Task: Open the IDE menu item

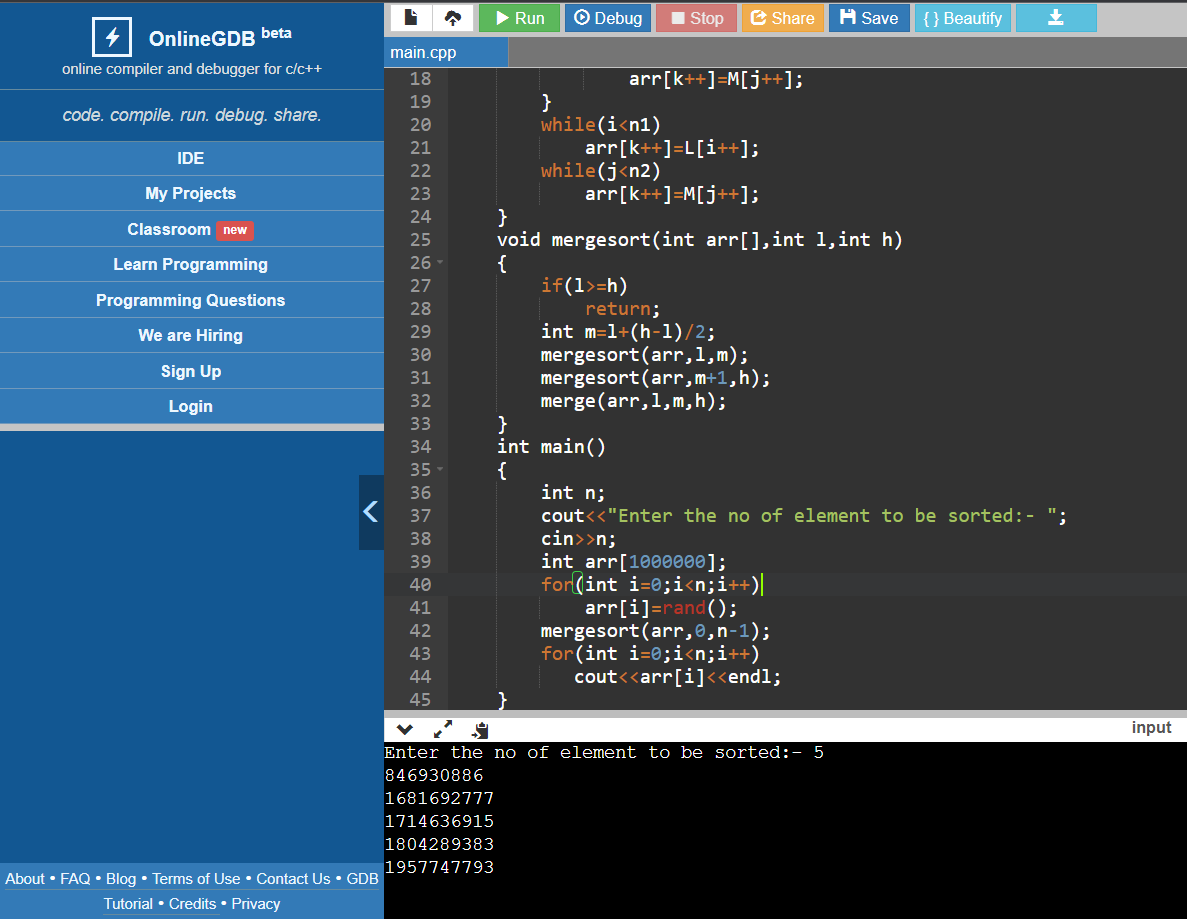Action: point(191,158)
